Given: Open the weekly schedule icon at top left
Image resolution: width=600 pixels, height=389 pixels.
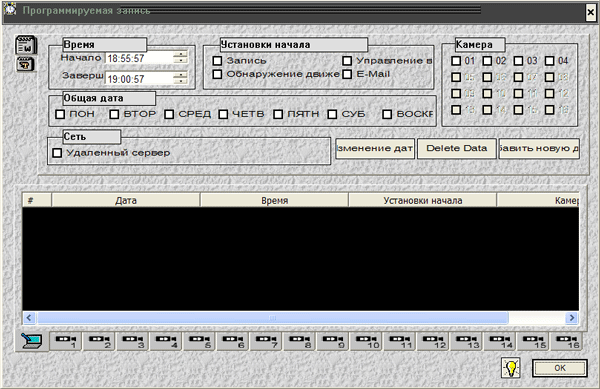Looking at the screenshot, I should tap(26, 45).
